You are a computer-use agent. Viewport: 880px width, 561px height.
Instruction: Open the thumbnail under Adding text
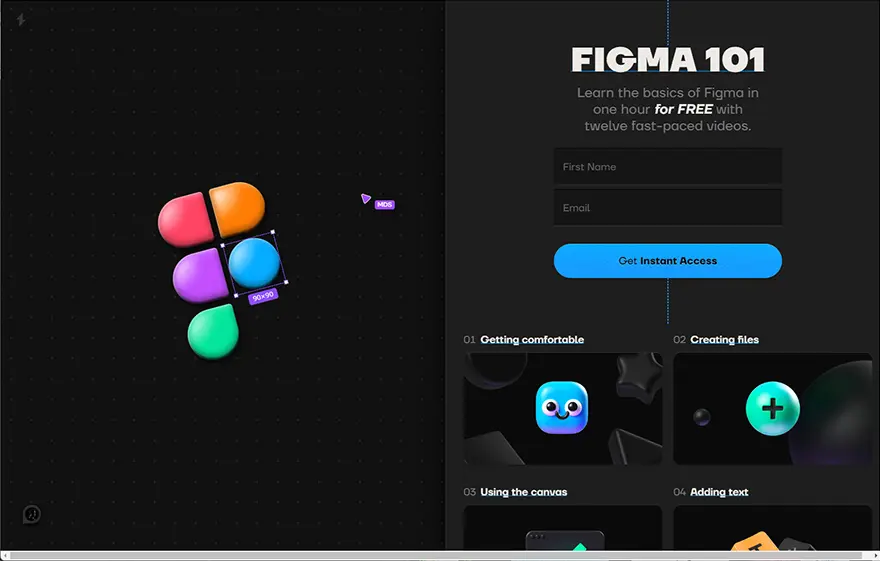[x=772, y=527]
